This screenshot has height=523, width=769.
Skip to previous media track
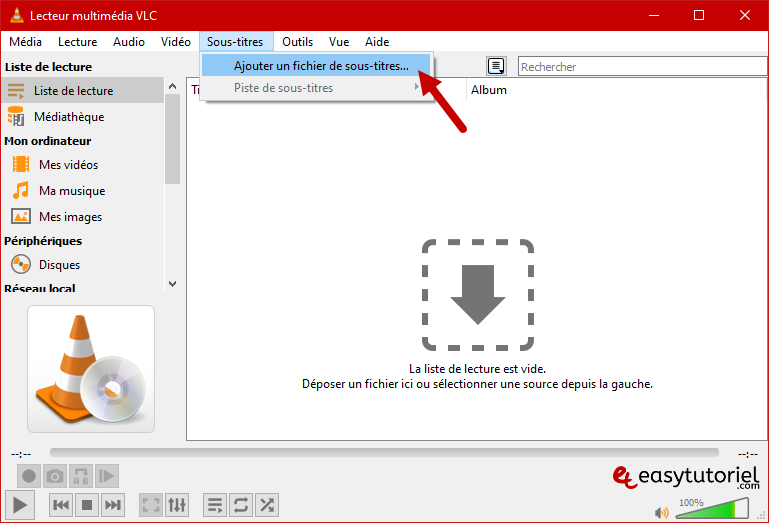[61, 505]
